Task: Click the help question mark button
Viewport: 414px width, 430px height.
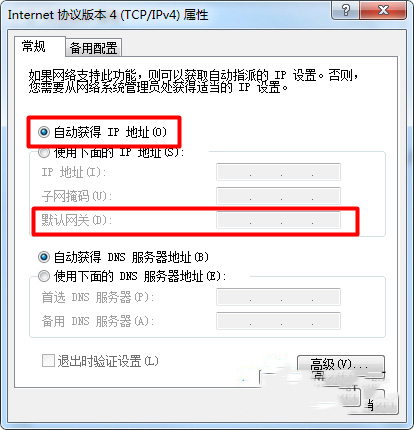Action: pyautogui.click(x=345, y=10)
